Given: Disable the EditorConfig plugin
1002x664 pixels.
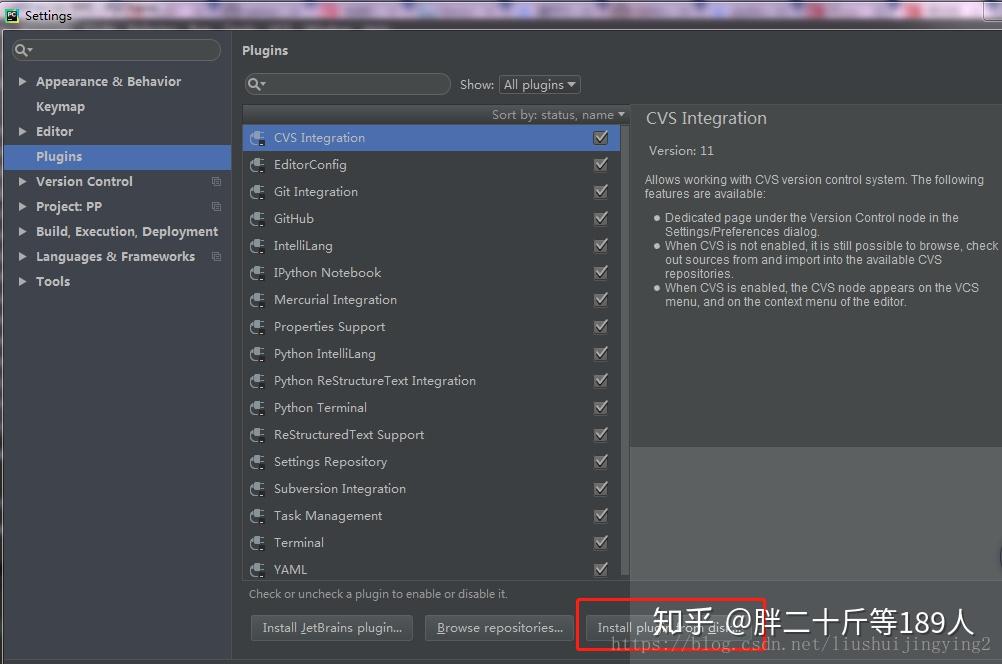Looking at the screenshot, I should [x=600, y=164].
